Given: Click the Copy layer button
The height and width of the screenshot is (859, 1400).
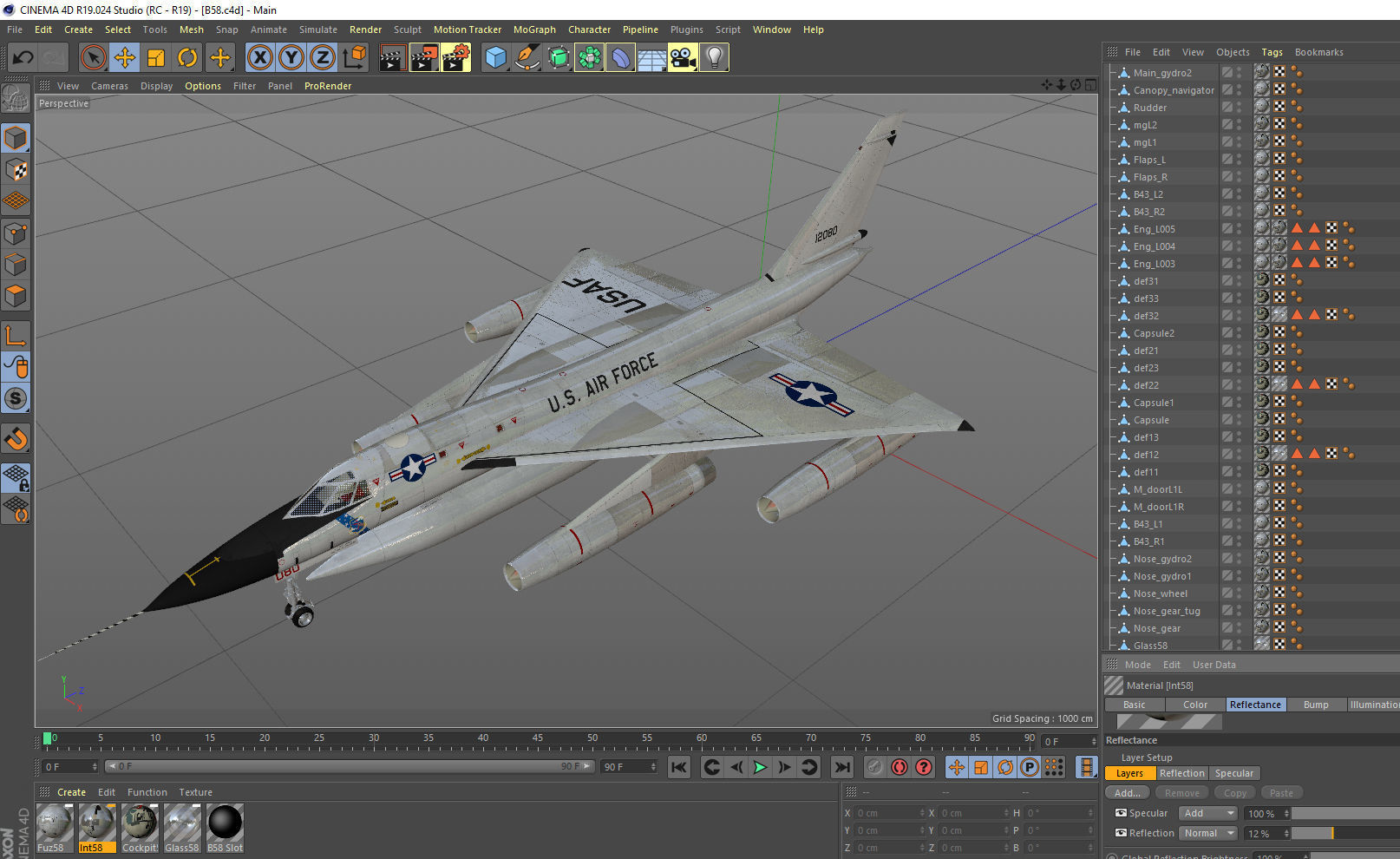Looking at the screenshot, I should pyautogui.click(x=1235, y=793).
